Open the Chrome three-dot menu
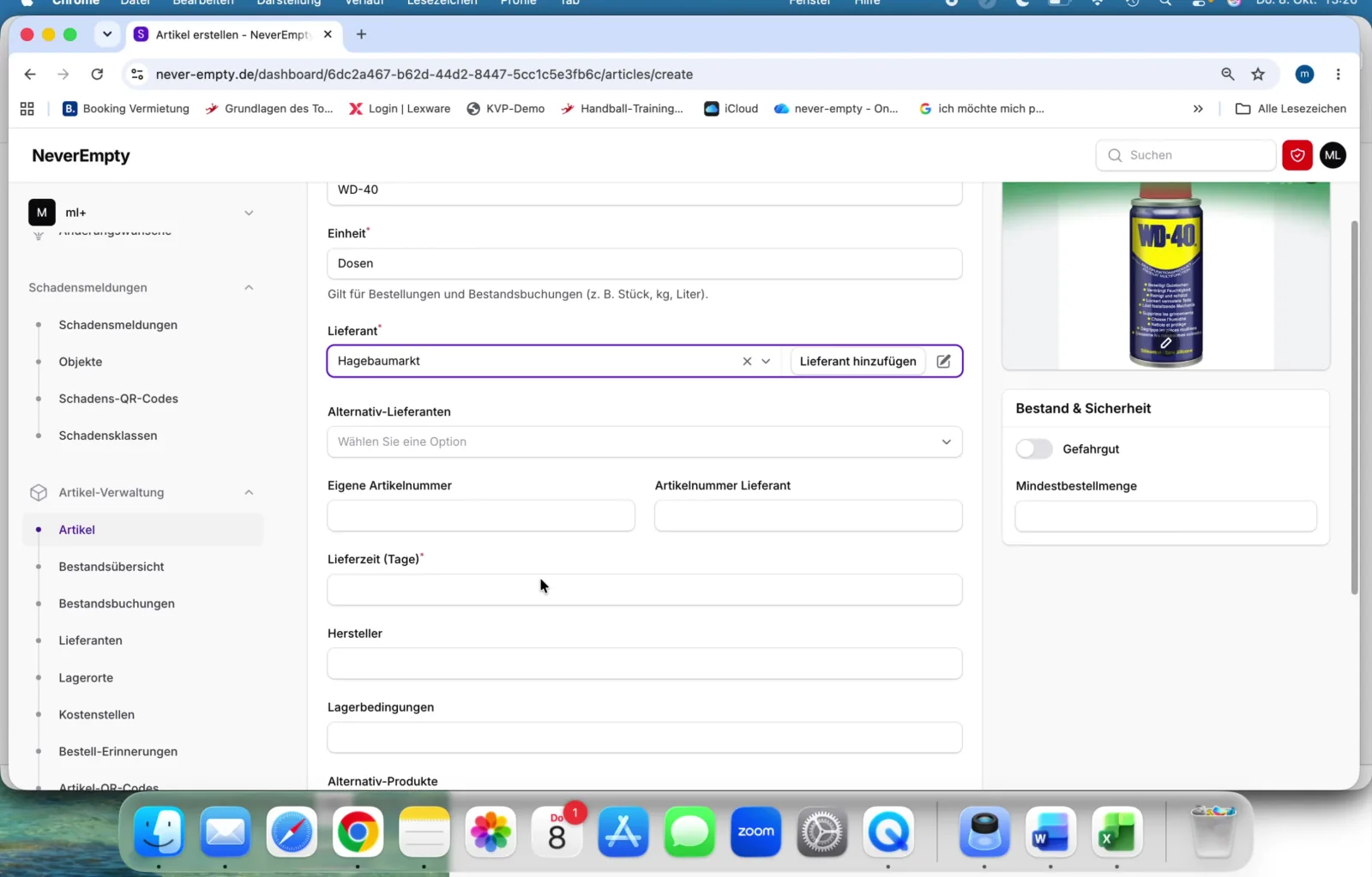Screen dimensions: 1372x877 (1338, 75)
